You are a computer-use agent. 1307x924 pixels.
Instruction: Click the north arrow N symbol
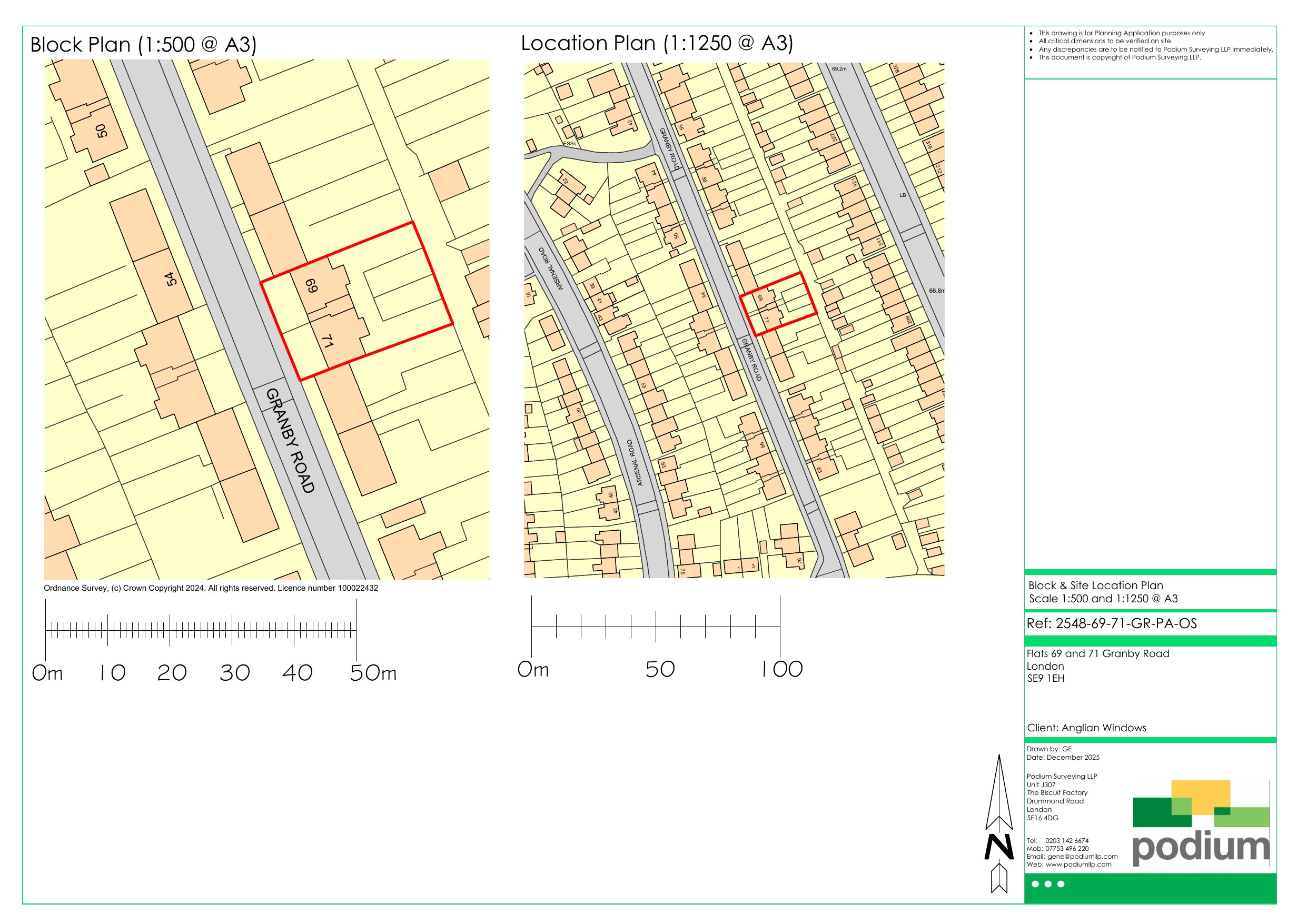coord(999,847)
